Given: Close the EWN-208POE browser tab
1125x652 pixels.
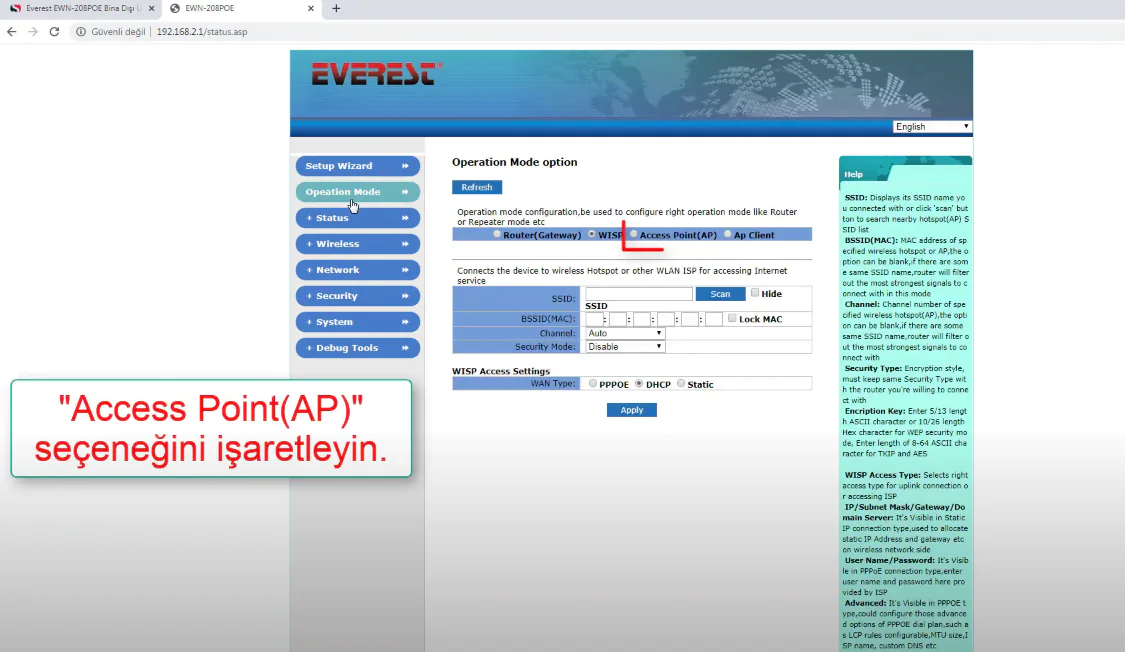Looking at the screenshot, I should [x=310, y=8].
